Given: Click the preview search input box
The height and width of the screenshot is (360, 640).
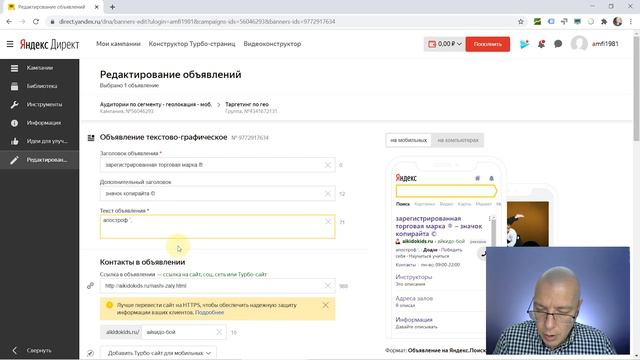Looking at the screenshot, I should click(x=446, y=191).
